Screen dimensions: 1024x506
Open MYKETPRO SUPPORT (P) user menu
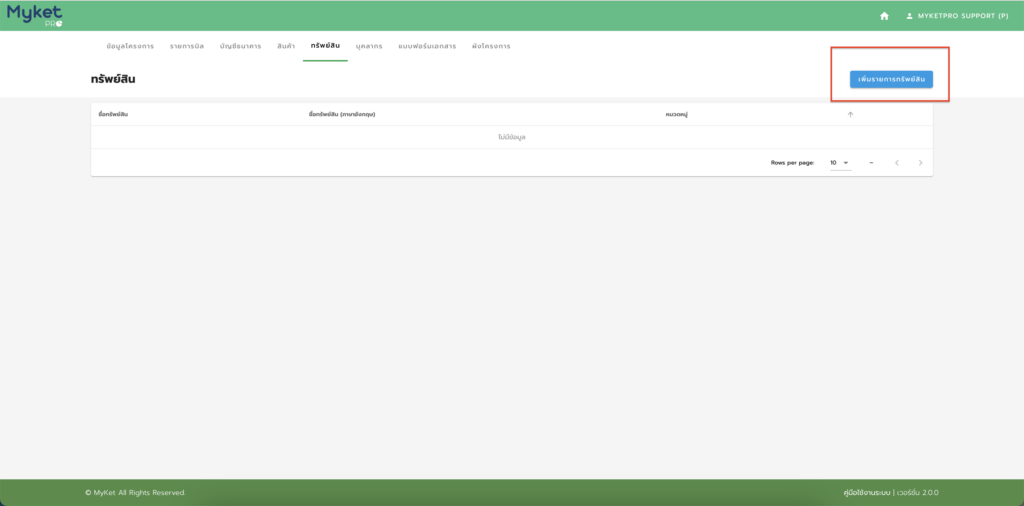click(x=957, y=16)
